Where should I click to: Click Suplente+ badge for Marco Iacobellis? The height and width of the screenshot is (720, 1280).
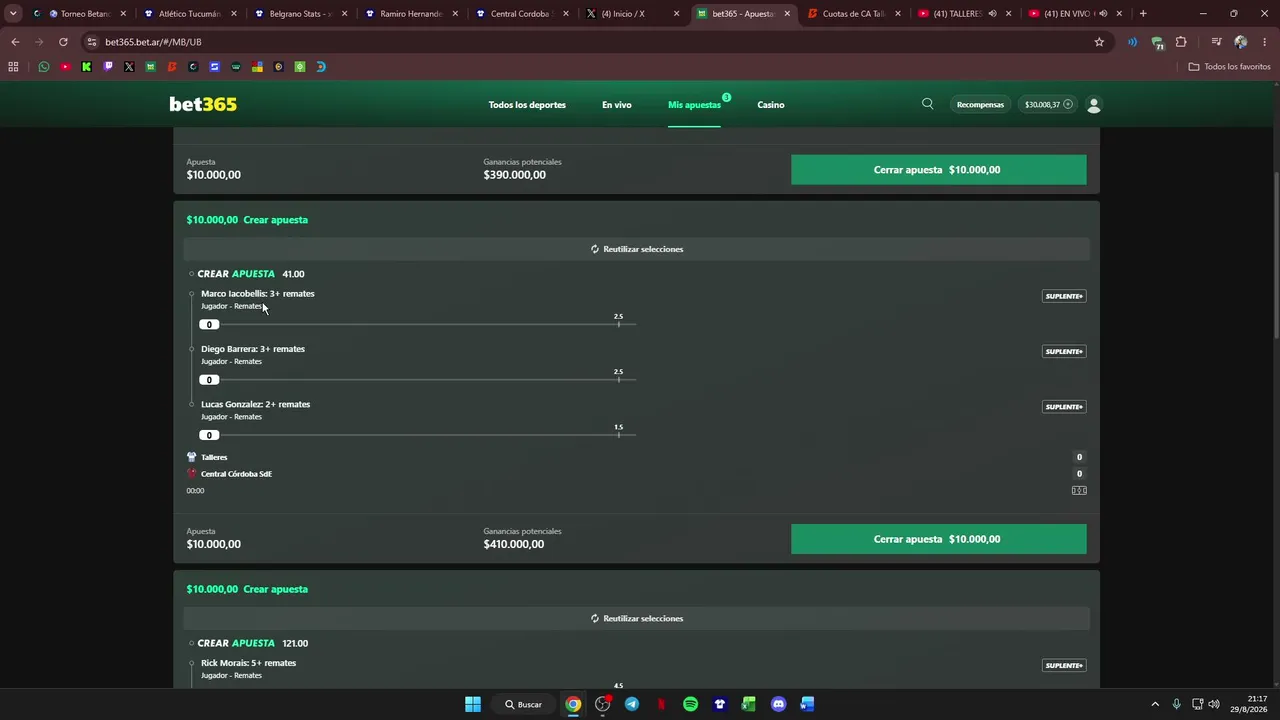1064,296
